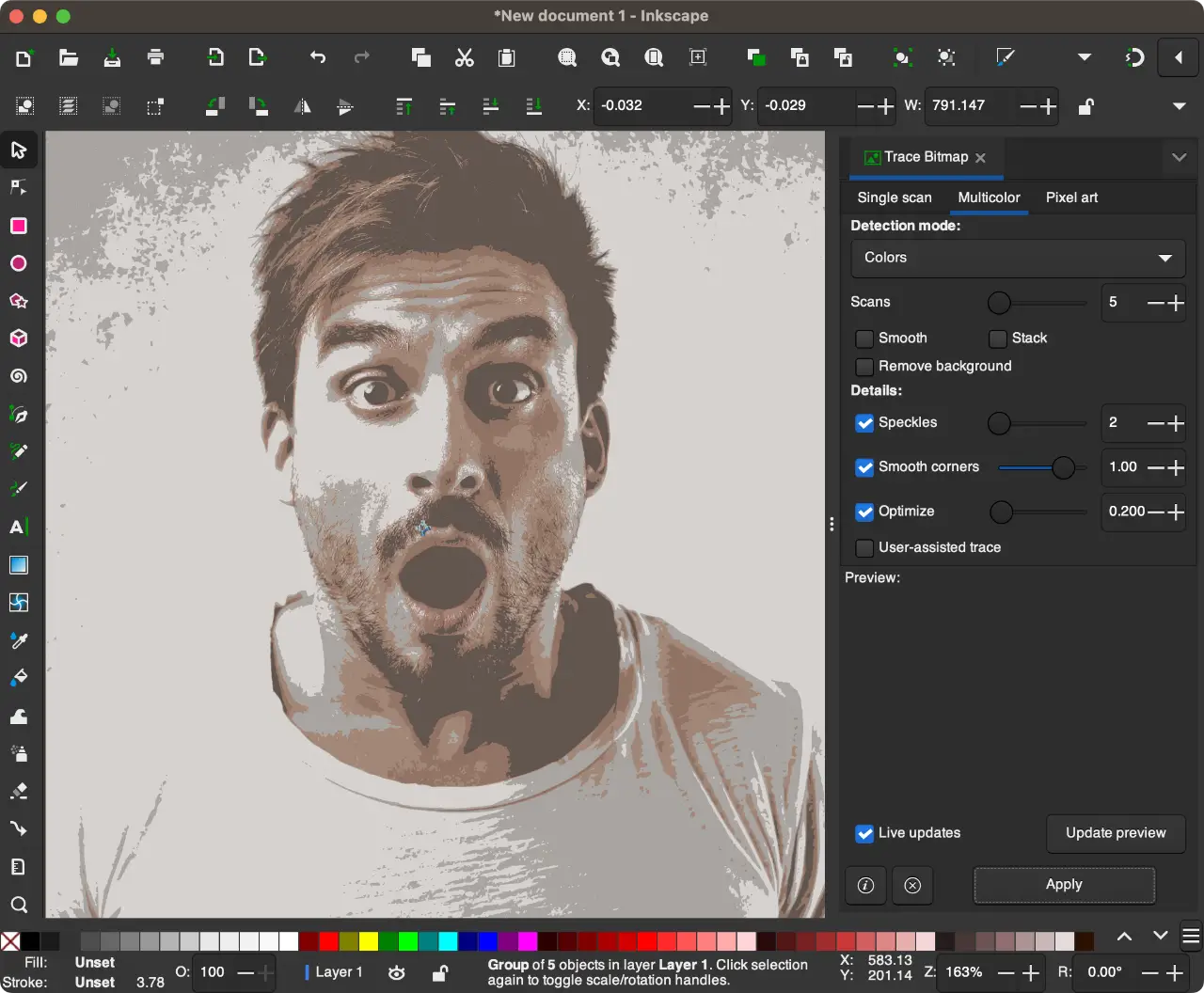Click the Apply button
The height and width of the screenshot is (993, 1204).
1064,885
